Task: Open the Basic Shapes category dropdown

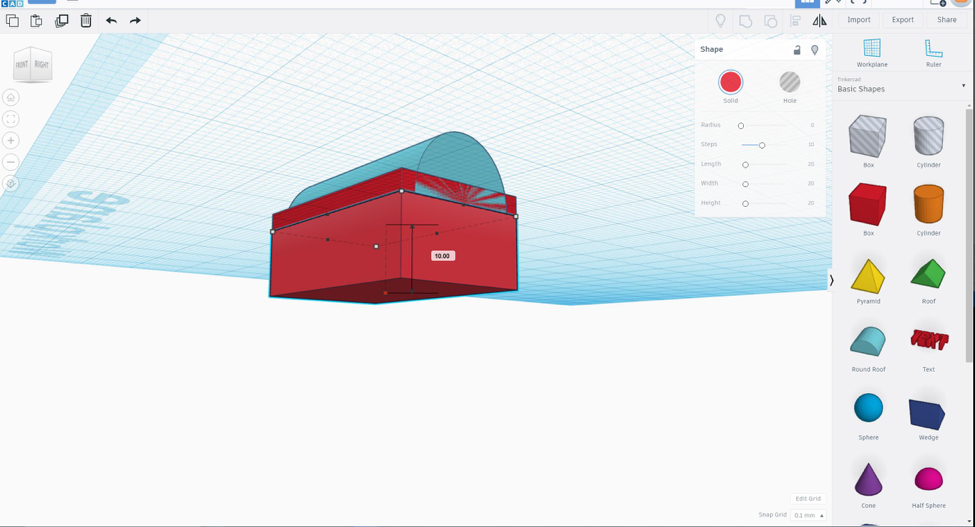Action: [900, 85]
